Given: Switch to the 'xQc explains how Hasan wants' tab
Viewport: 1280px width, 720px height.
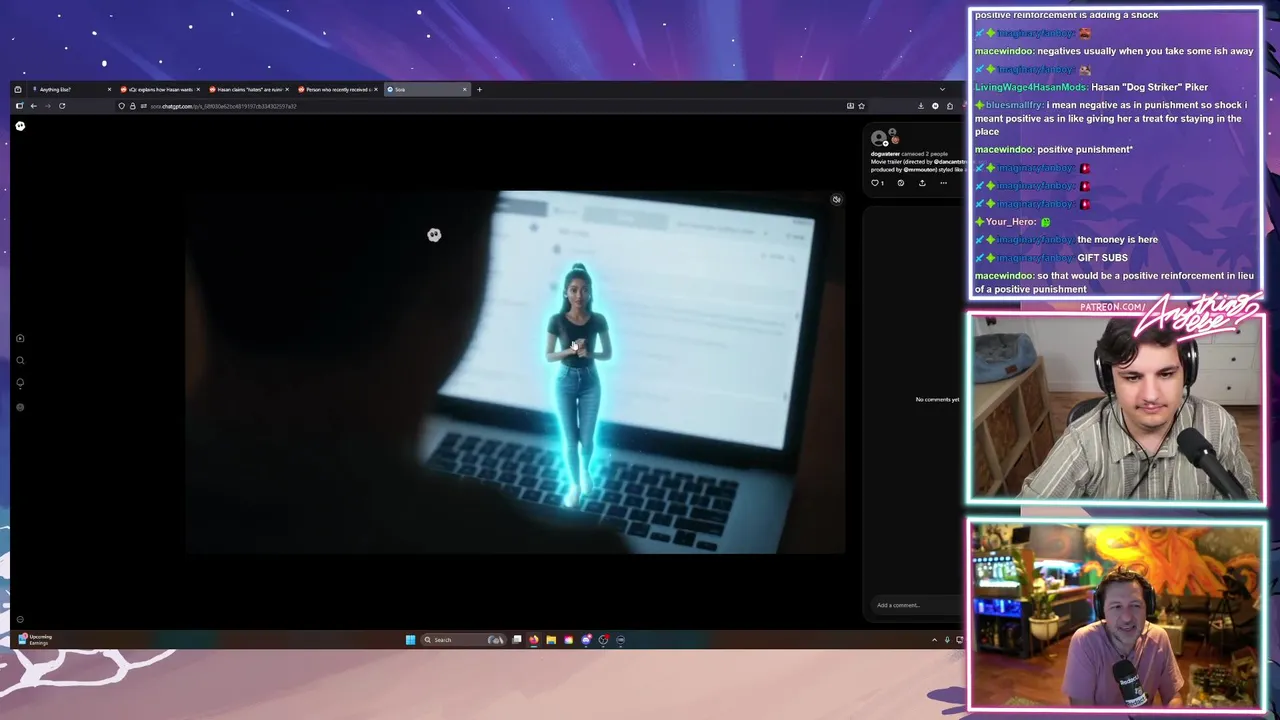Looking at the screenshot, I should pos(160,89).
